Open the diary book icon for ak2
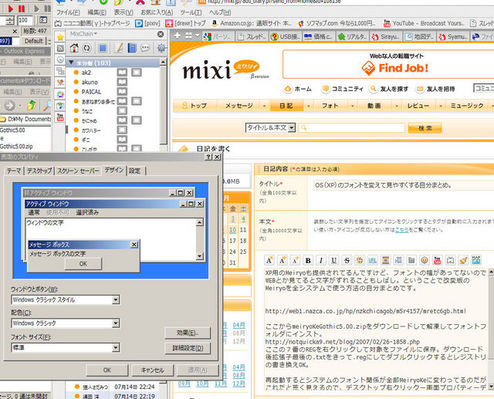The image size is (494, 399). point(122,72)
